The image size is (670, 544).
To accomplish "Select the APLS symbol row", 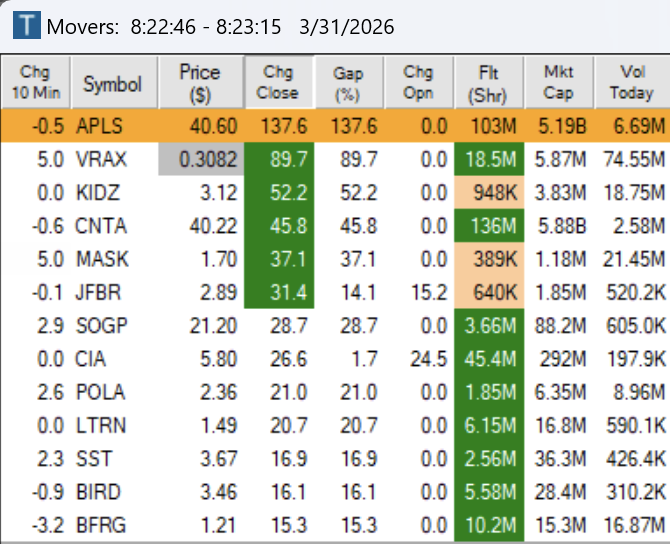I will click(335, 126).
